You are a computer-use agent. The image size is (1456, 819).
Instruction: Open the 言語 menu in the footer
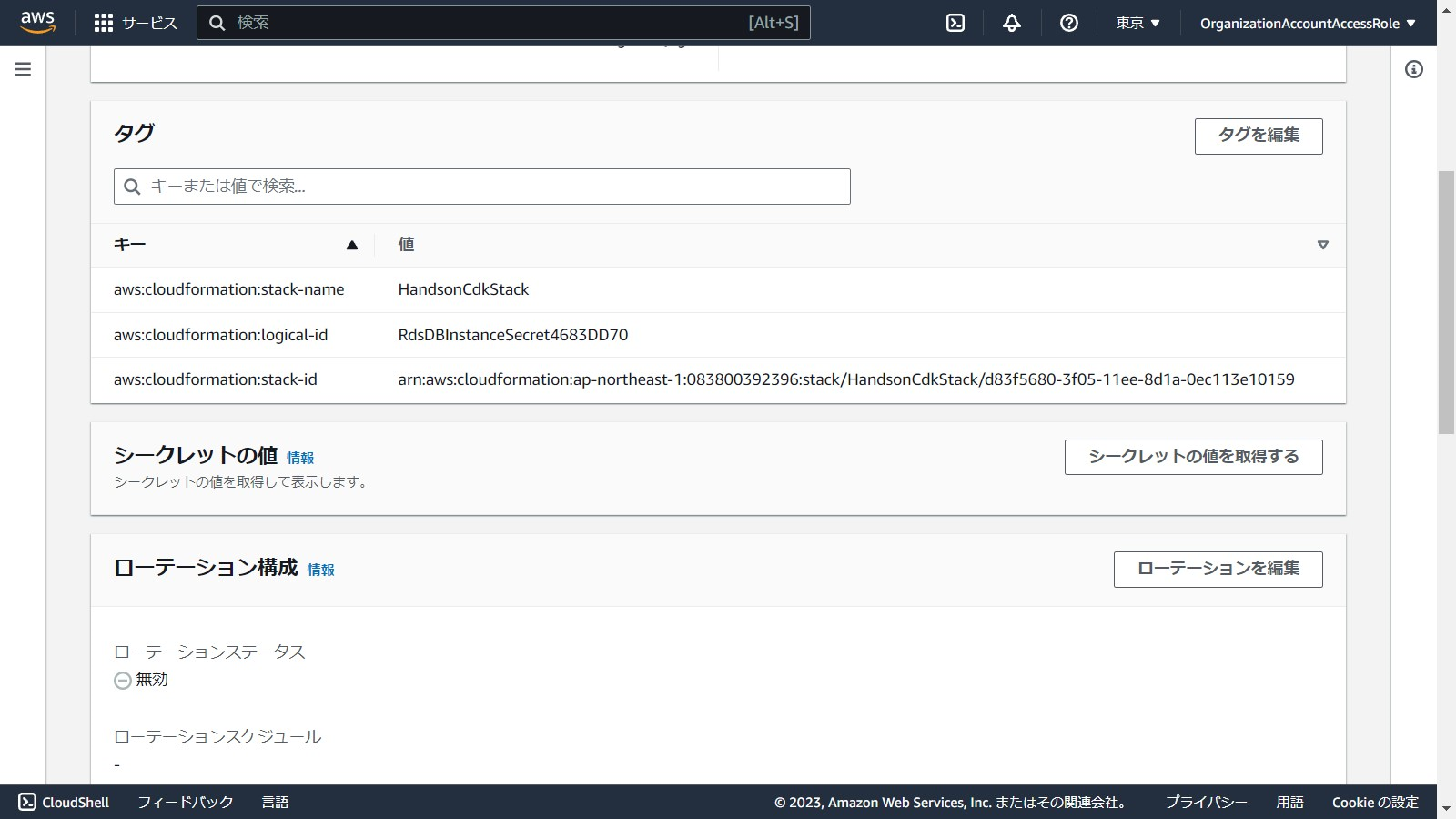click(x=275, y=802)
